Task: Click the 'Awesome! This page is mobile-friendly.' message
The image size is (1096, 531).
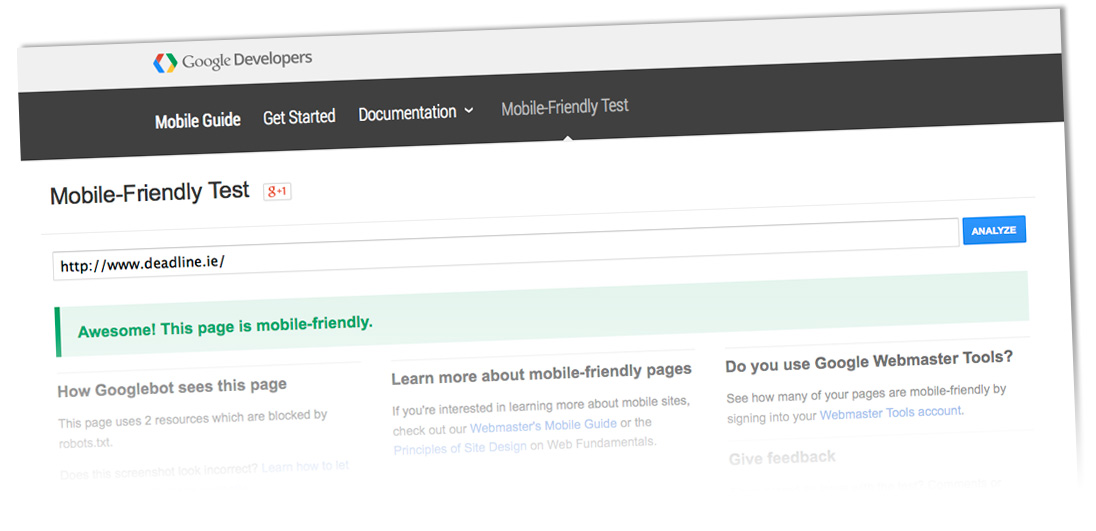Action: click(225, 326)
